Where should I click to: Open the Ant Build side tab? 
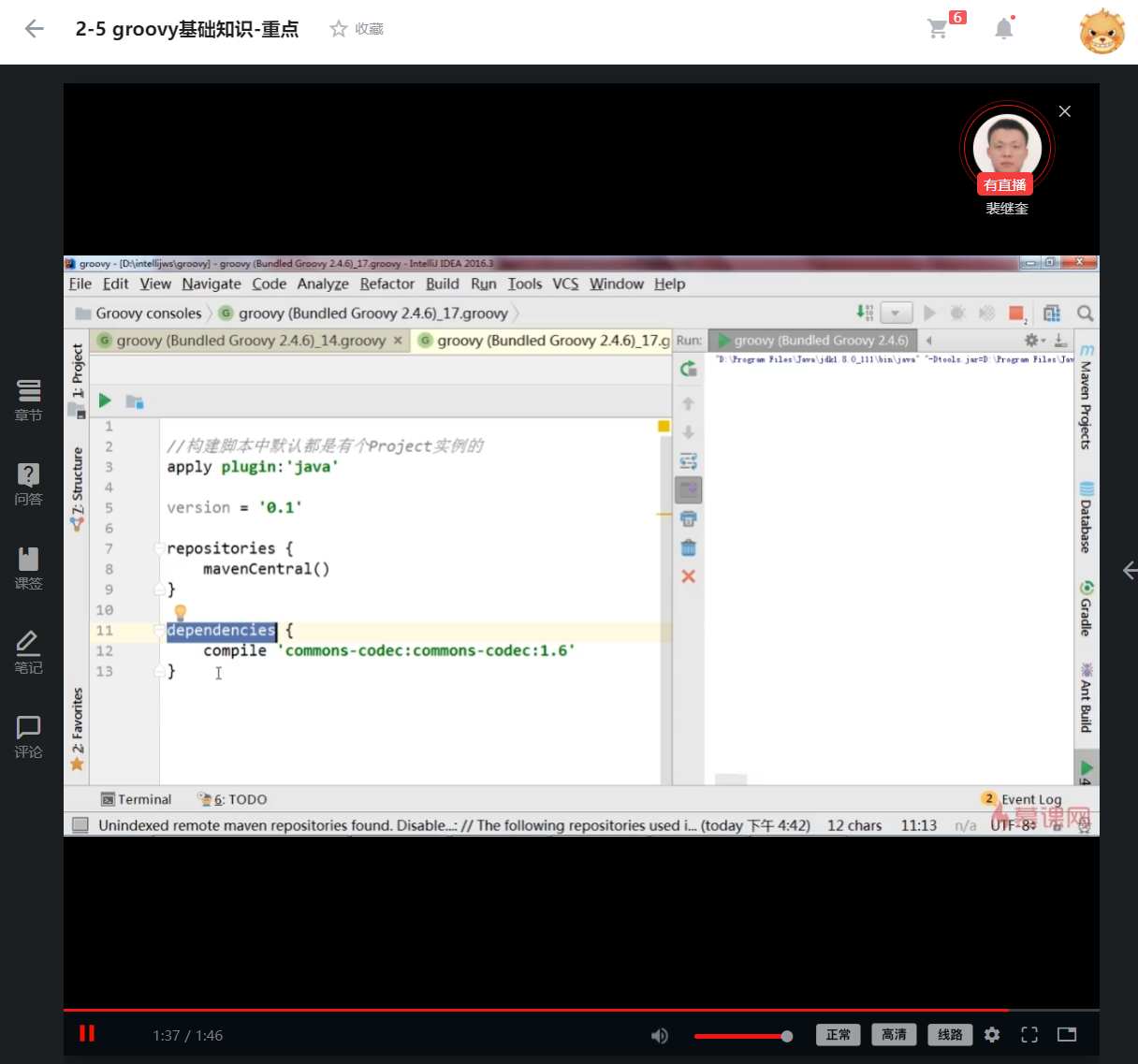click(1087, 698)
